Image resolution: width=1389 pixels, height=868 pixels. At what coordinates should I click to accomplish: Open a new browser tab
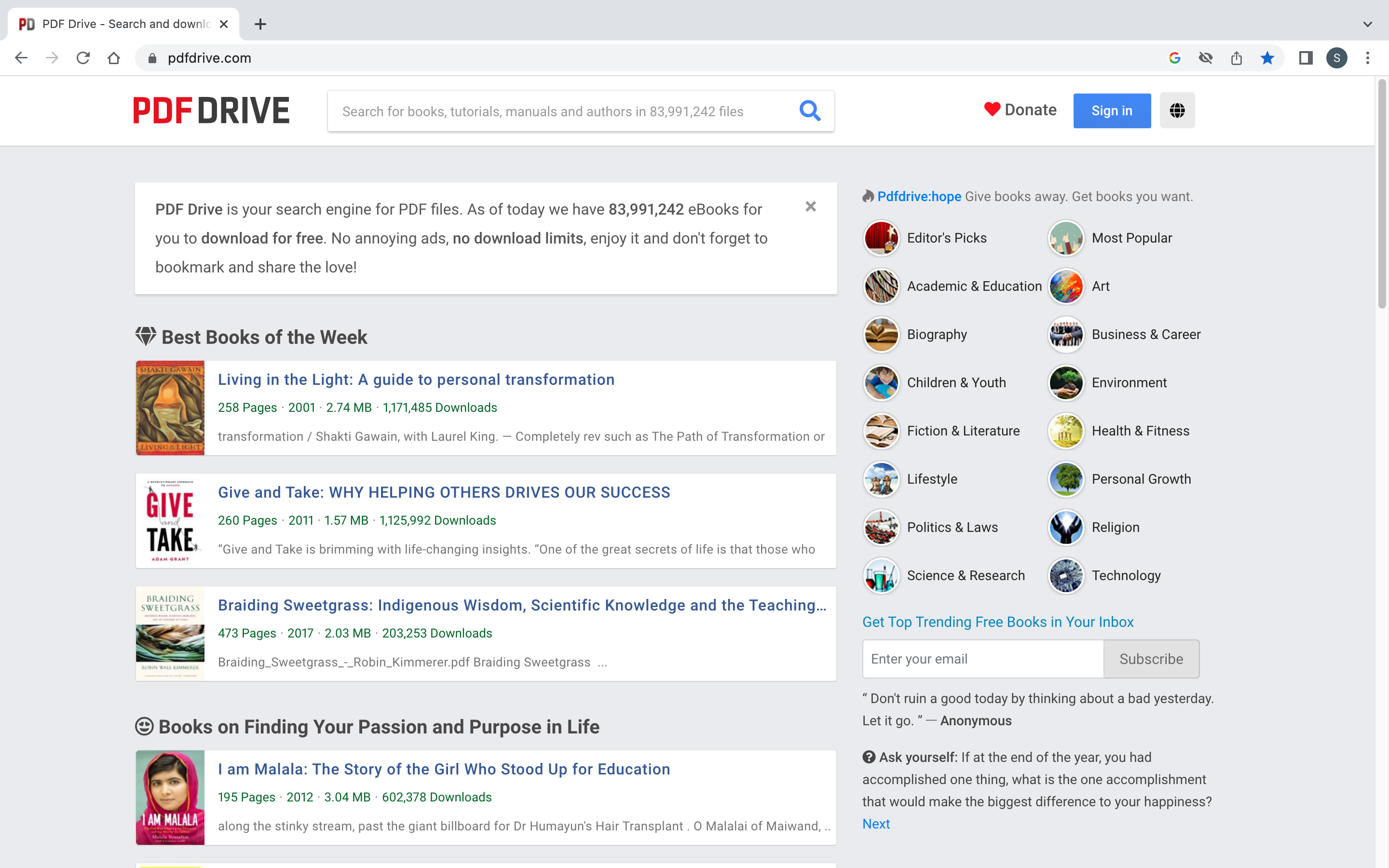pos(260,24)
